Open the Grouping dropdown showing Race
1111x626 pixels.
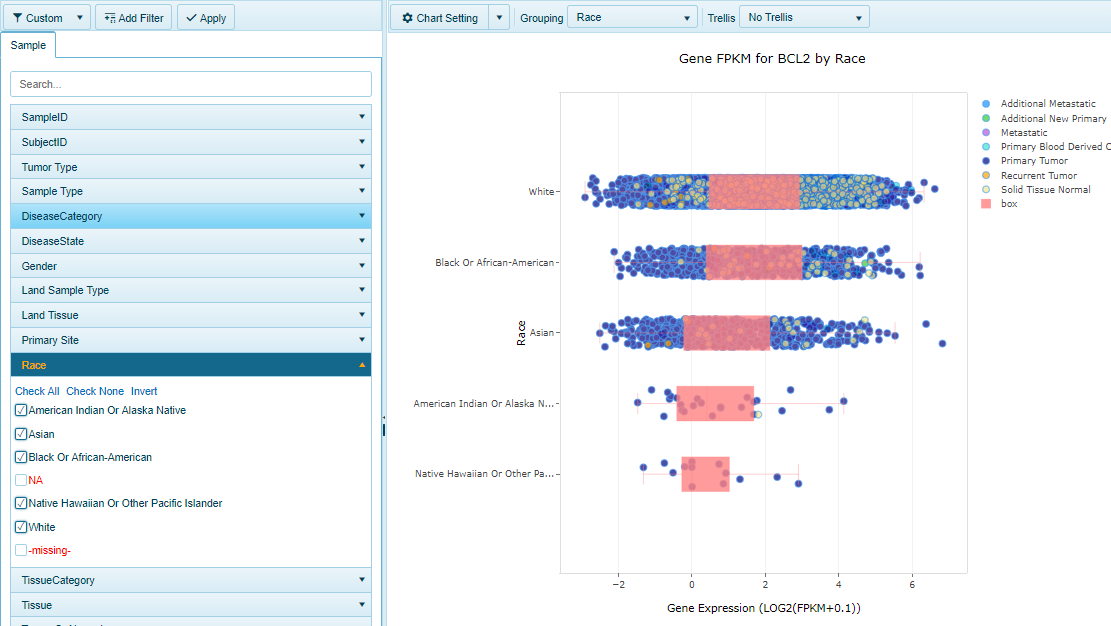pyautogui.click(x=632, y=18)
